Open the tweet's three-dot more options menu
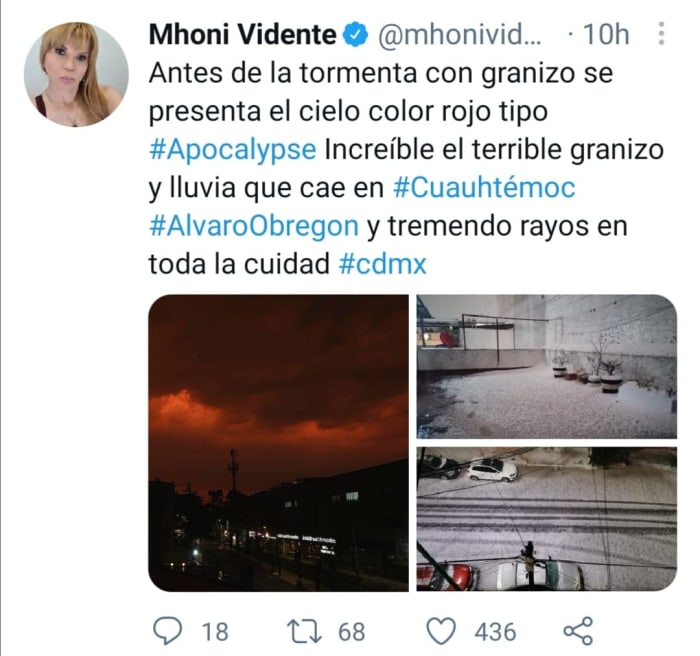This screenshot has height=656, width=700. (662, 33)
